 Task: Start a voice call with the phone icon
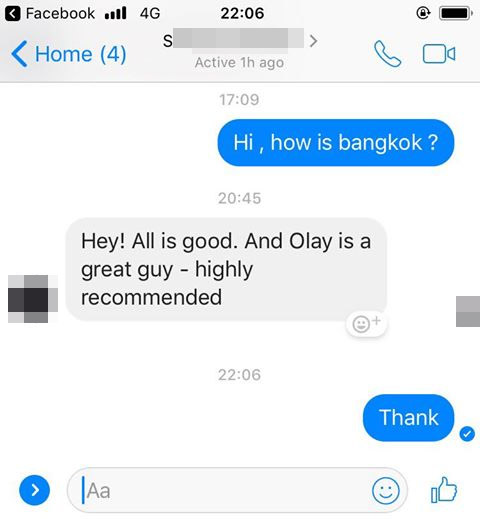(388, 54)
